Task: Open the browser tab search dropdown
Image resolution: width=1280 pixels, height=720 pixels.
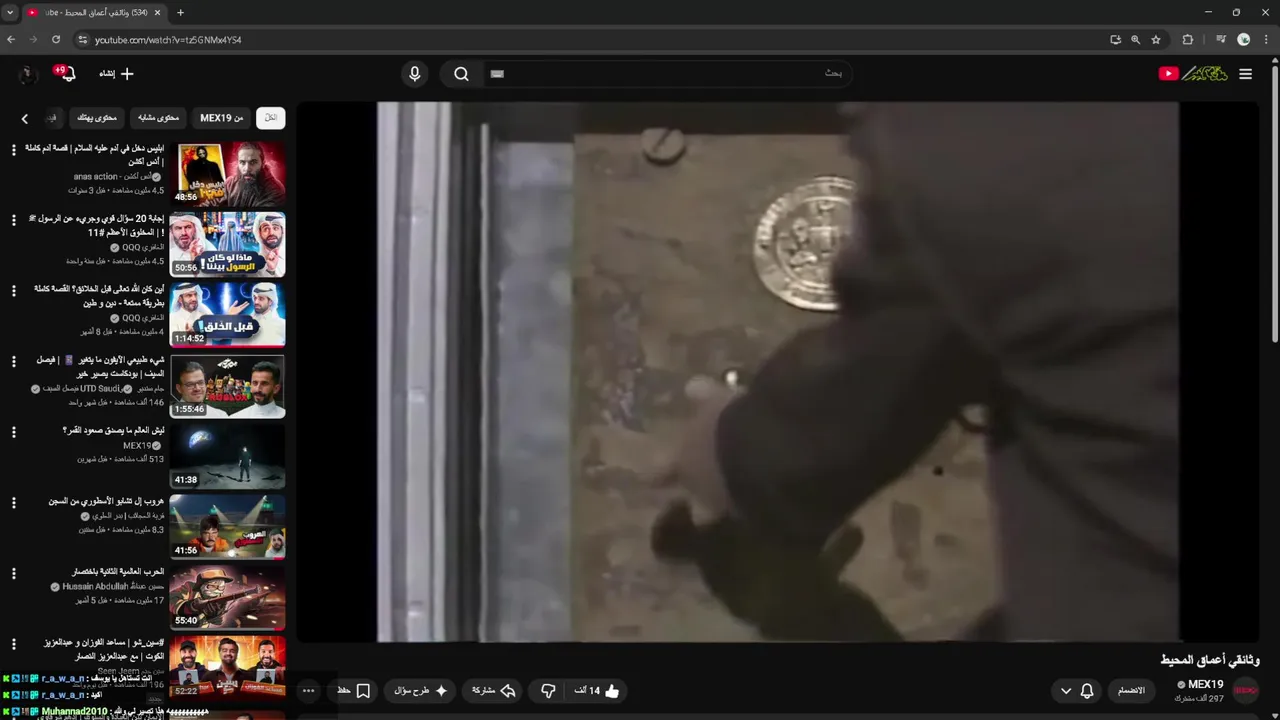Action: coord(10,13)
